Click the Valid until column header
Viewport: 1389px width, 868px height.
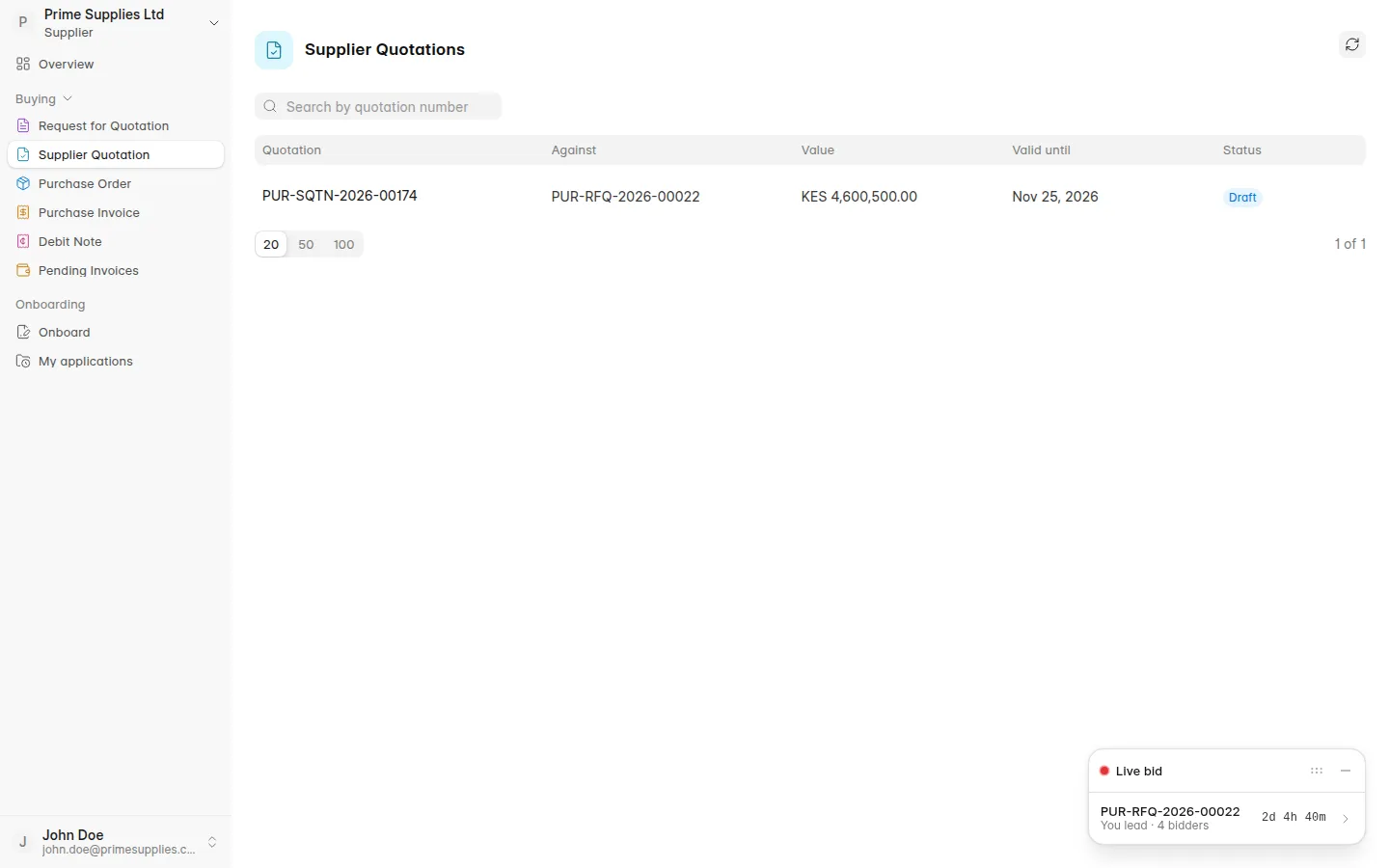[1041, 150]
